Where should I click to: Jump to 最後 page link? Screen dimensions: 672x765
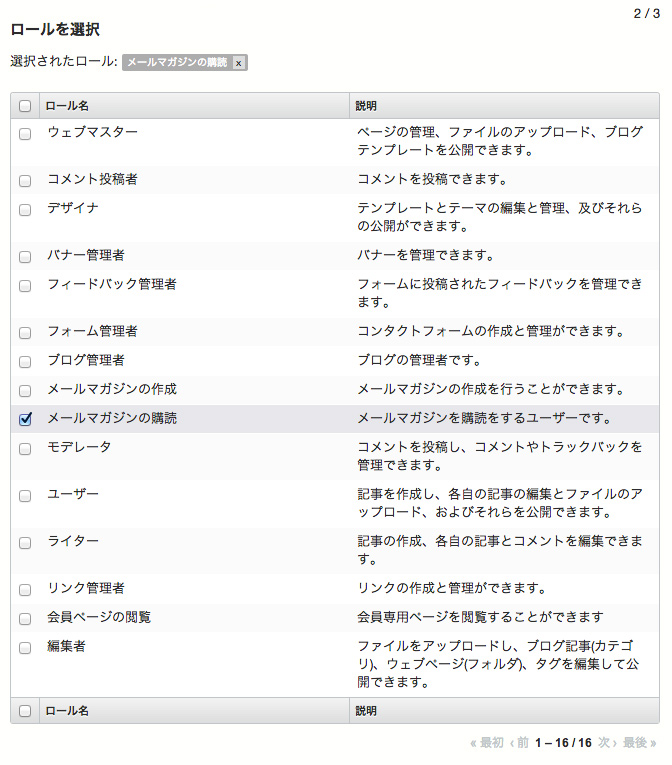coord(639,743)
